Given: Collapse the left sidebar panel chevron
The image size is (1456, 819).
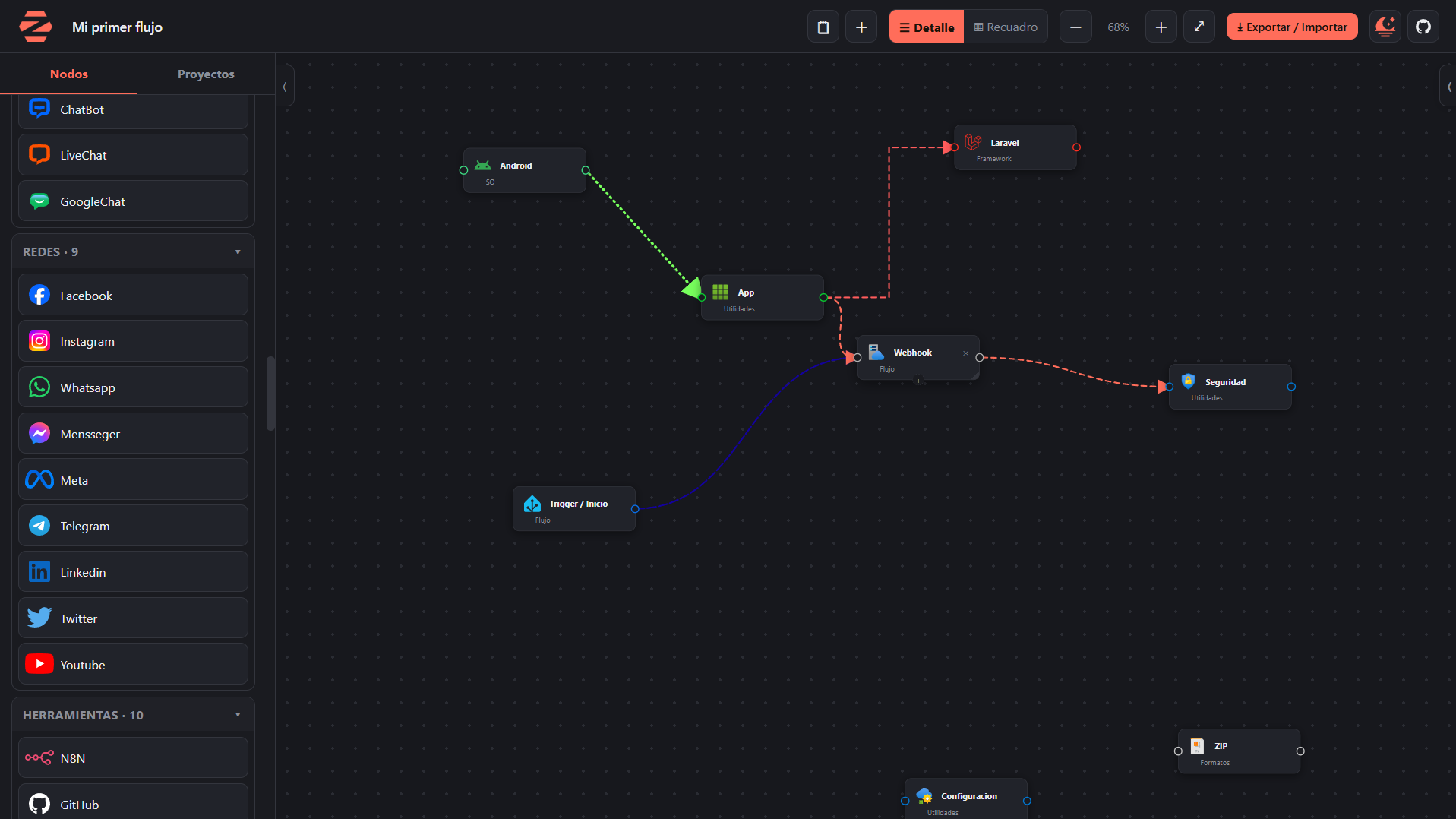Looking at the screenshot, I should pos(285,87).
